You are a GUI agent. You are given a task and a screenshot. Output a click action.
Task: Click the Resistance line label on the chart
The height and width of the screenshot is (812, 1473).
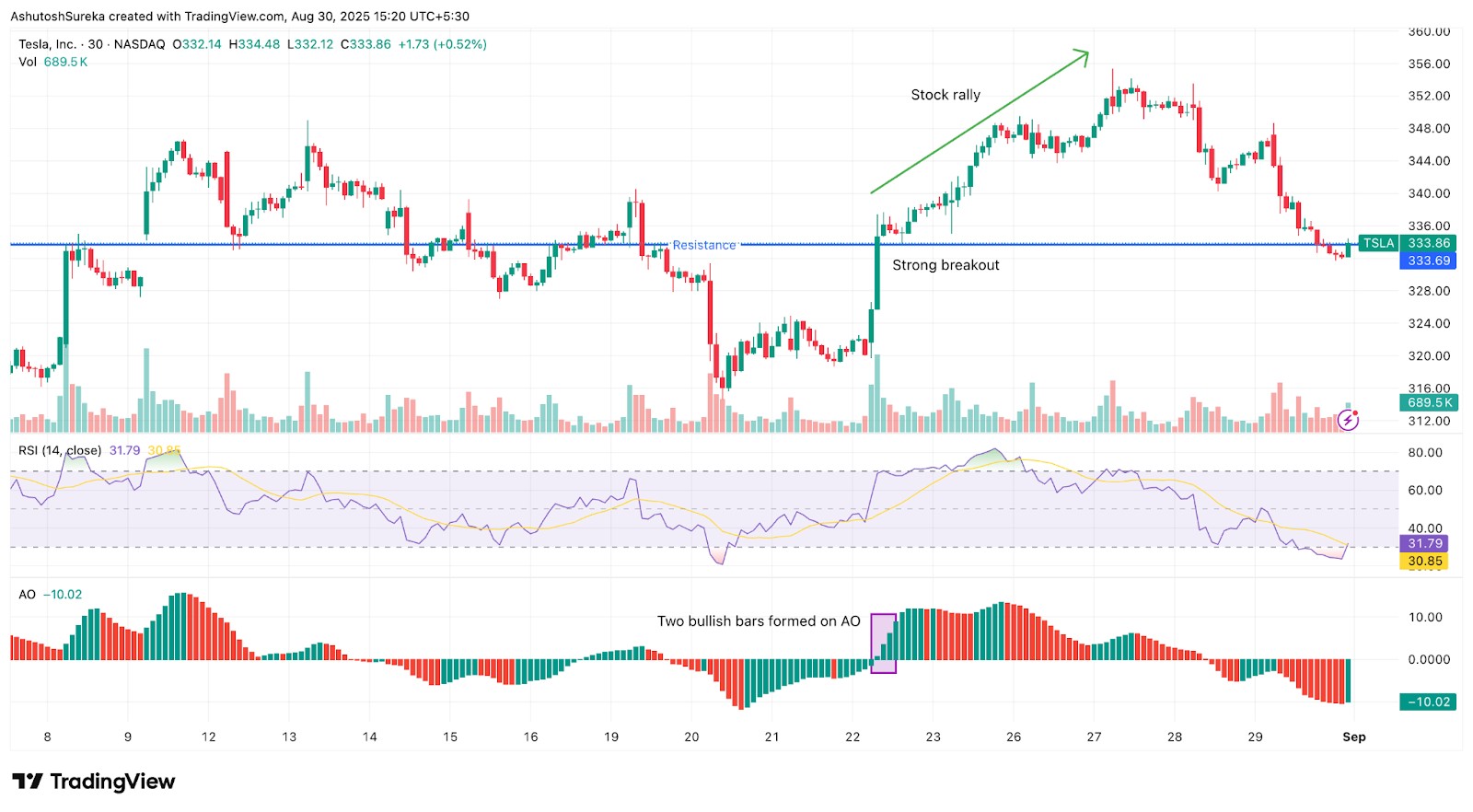click(704, 245)
